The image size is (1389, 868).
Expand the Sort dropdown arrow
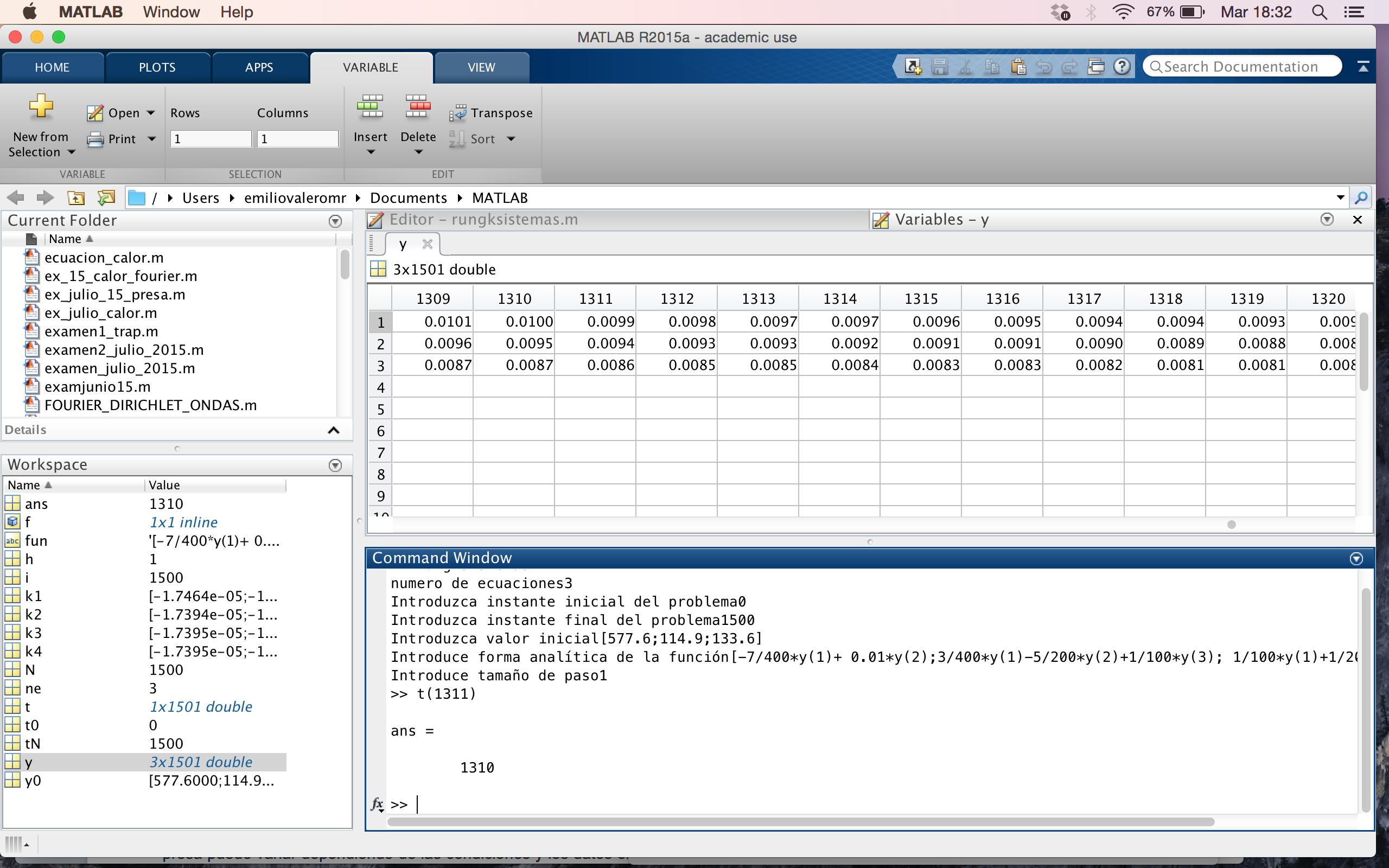pos(511,139)
